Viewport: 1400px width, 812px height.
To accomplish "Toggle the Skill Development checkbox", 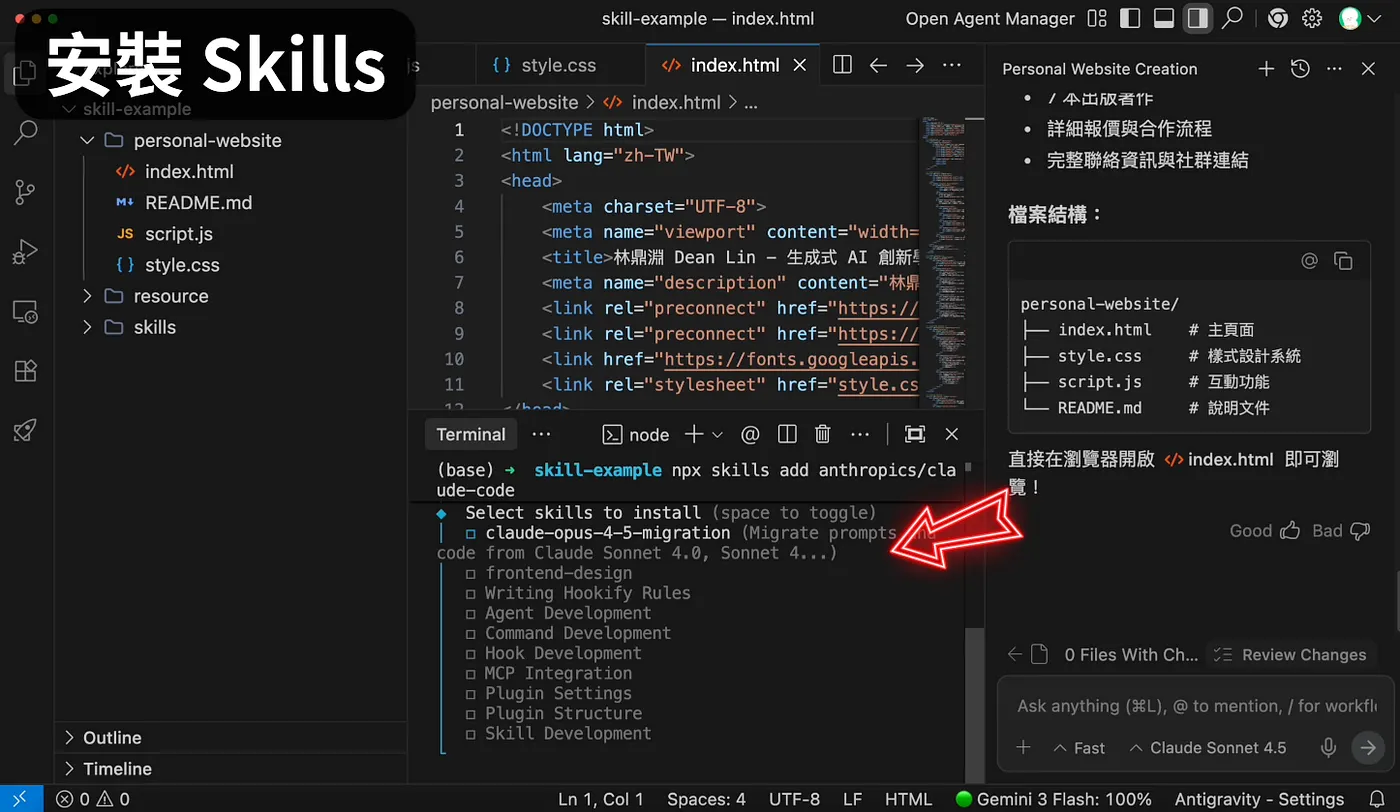I will point(471,734).
